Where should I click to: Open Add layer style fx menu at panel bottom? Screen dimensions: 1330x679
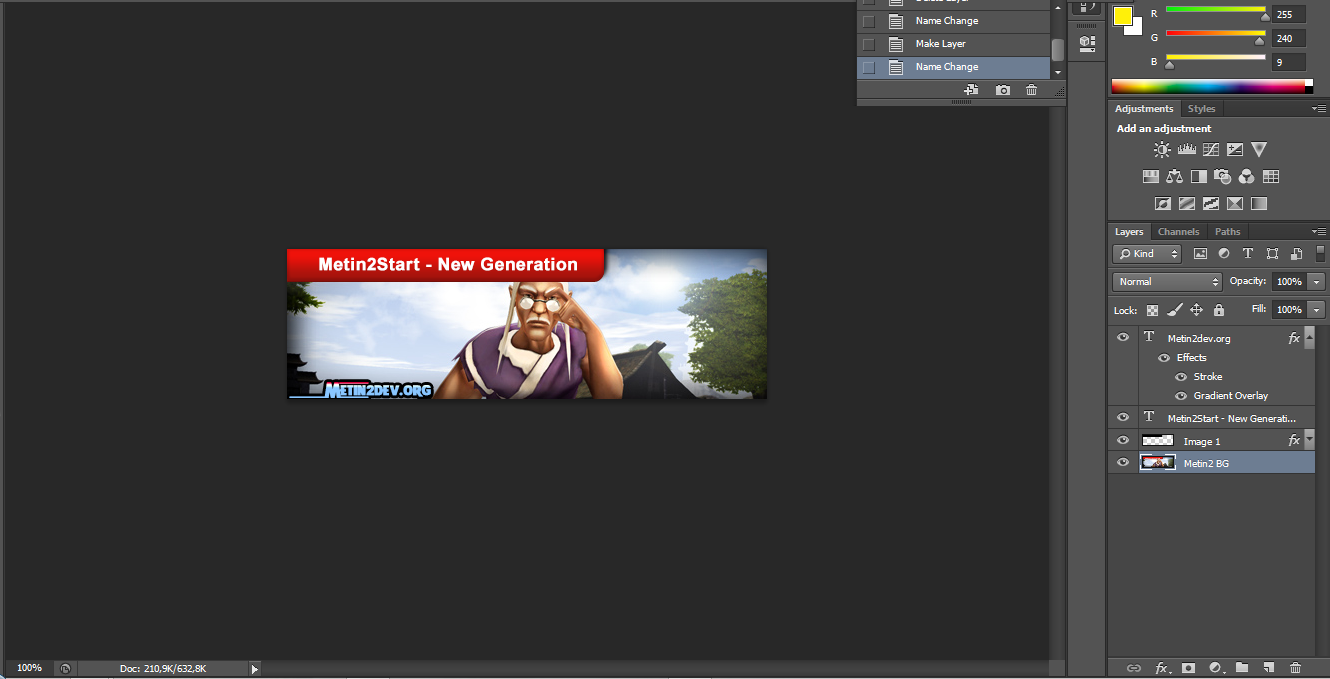[1162, 667]
